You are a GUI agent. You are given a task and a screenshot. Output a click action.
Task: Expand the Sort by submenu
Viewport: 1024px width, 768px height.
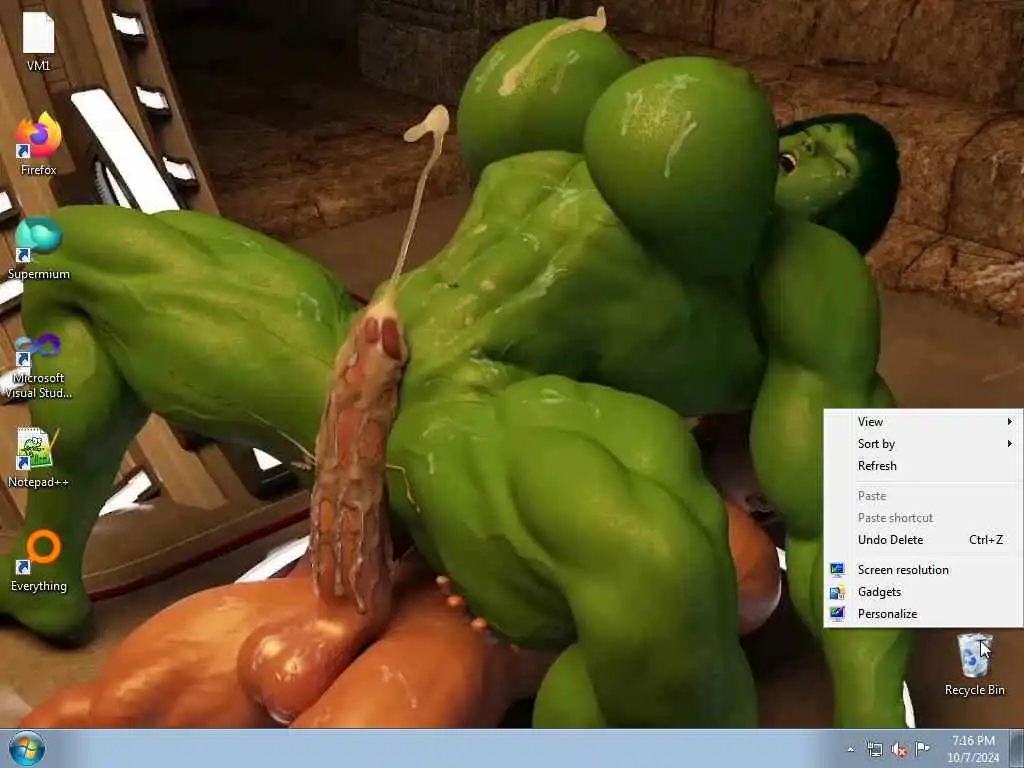[923, 444]
